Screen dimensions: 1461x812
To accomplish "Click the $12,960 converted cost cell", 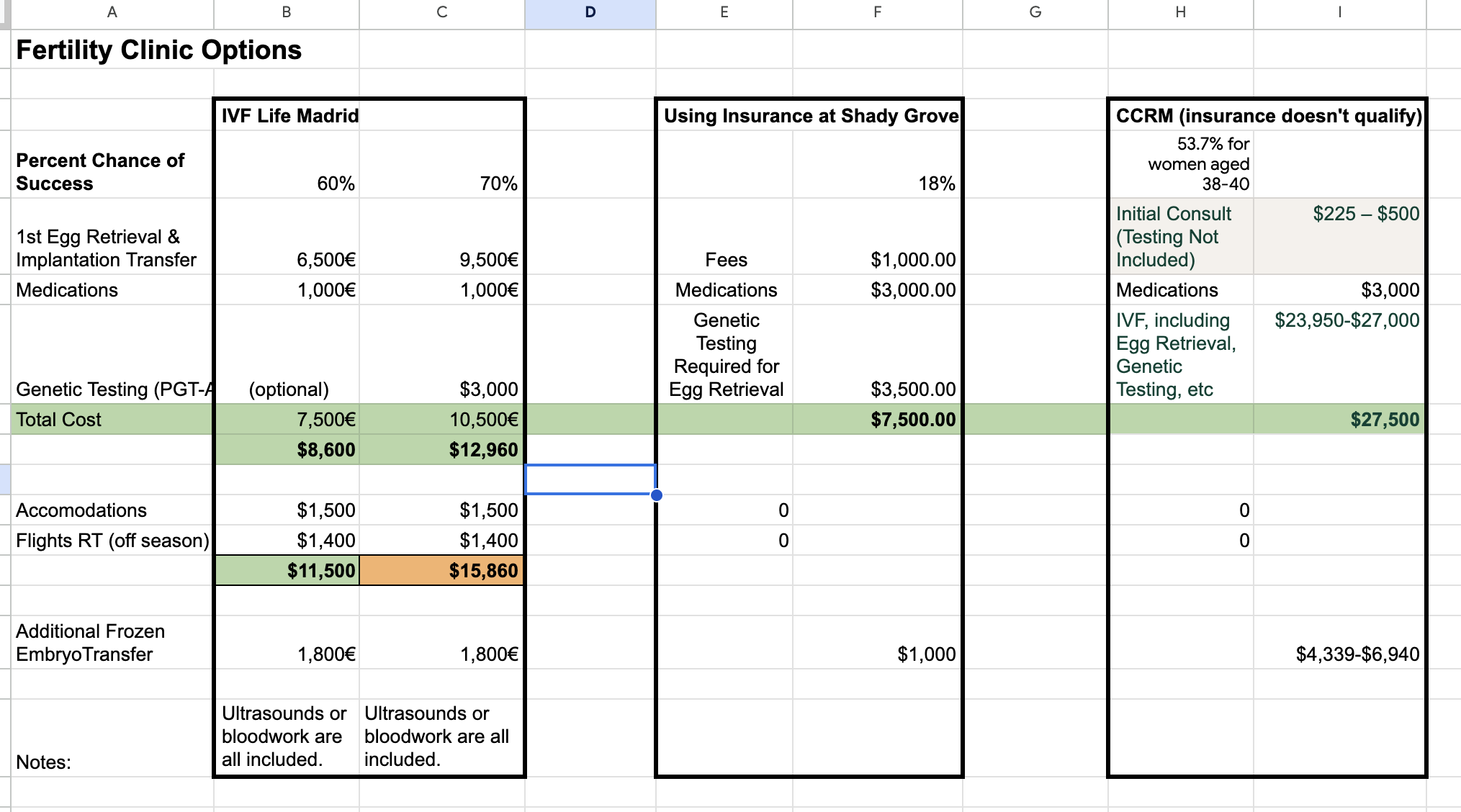I will pyautogui.click(x=442, y=450).
